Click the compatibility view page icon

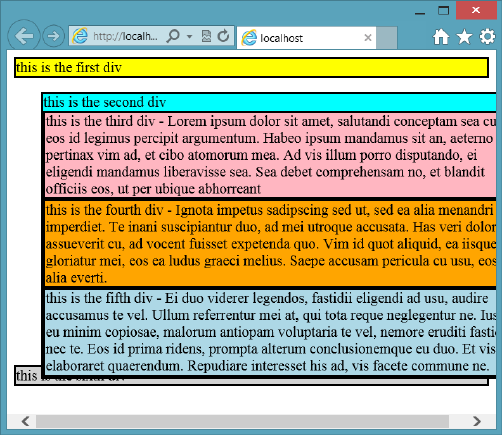pos(206,36)
